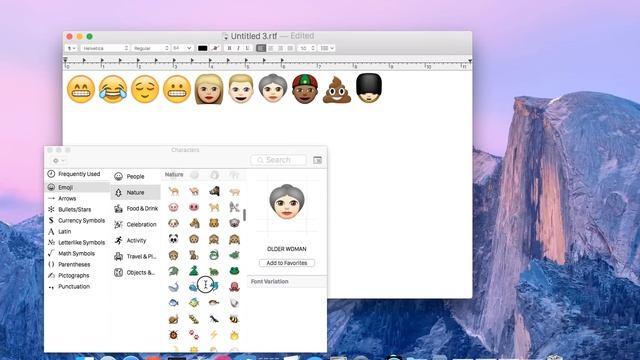Select the crocodile emoji

pos(173,271)
